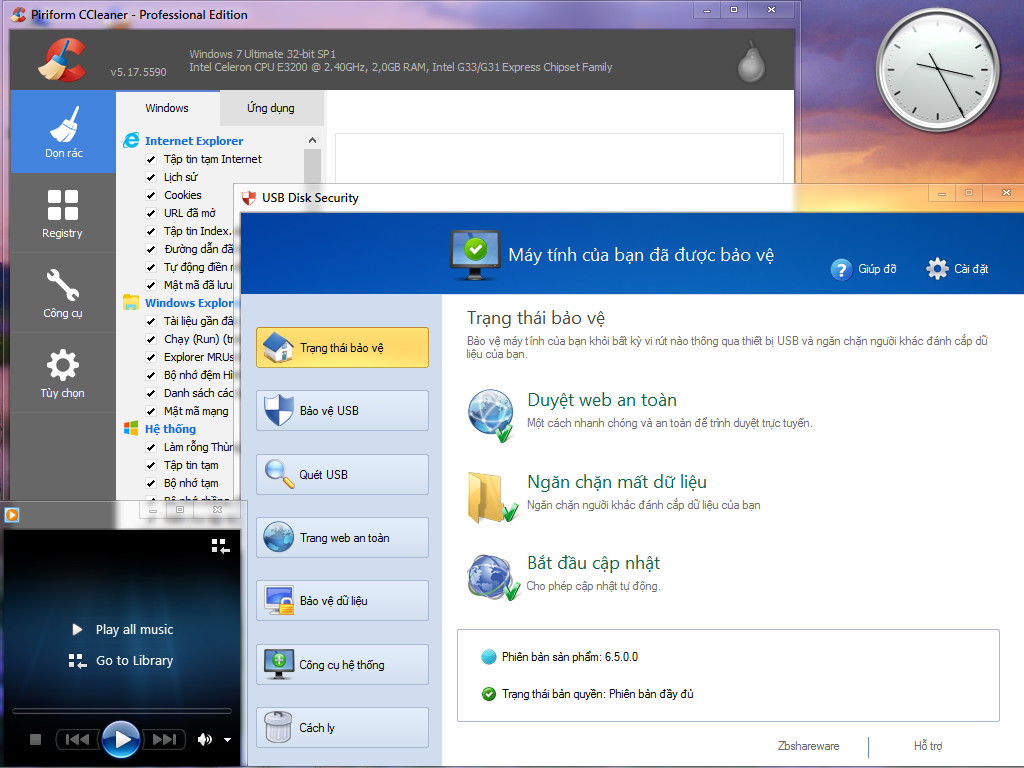Viewport: 1024px width, 768px height.
Task: Open the Duyệt web an toàn link
Action: pyautogui.click(x=602, y=400)
